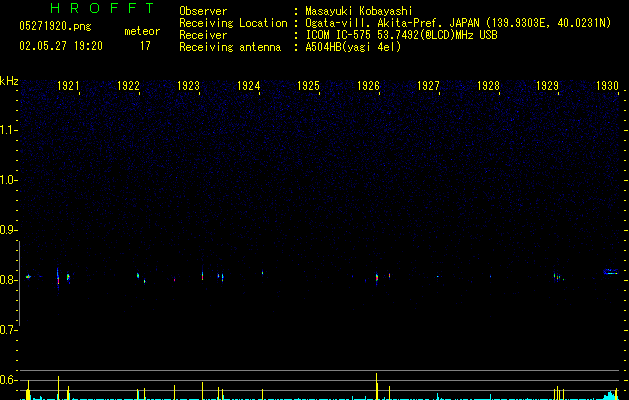Screen dimensions: 629x400
Task: Click the meteor count 17
Action: click(x=145, y=46)
